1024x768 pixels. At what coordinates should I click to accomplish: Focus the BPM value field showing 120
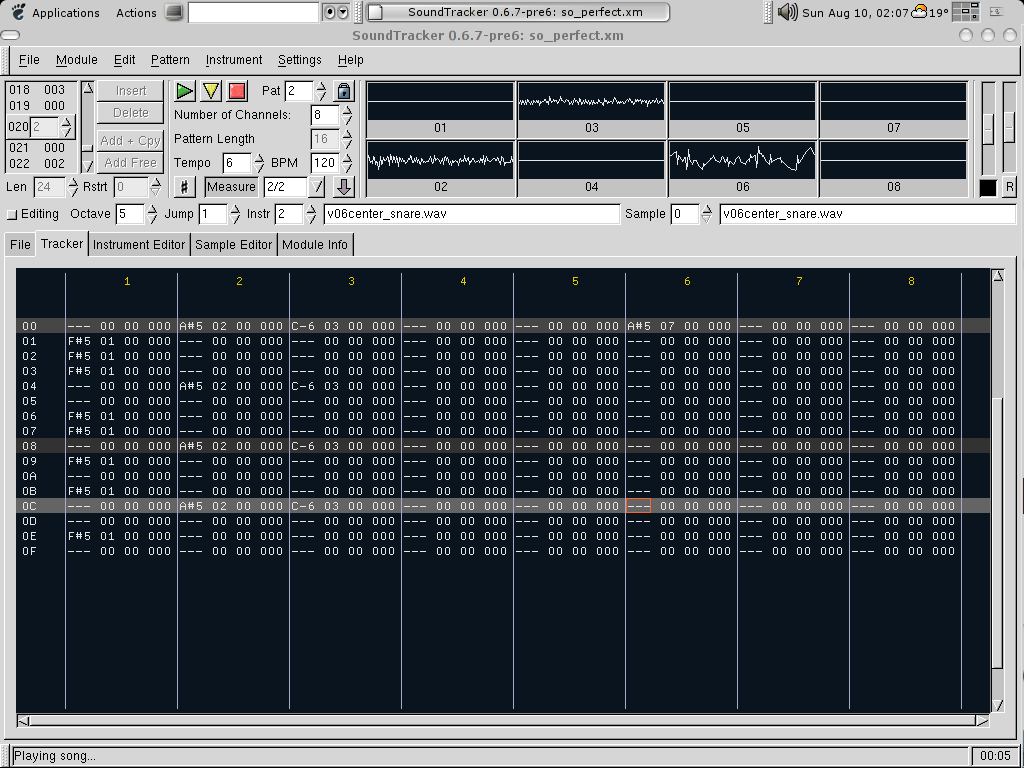click(324, 163)
